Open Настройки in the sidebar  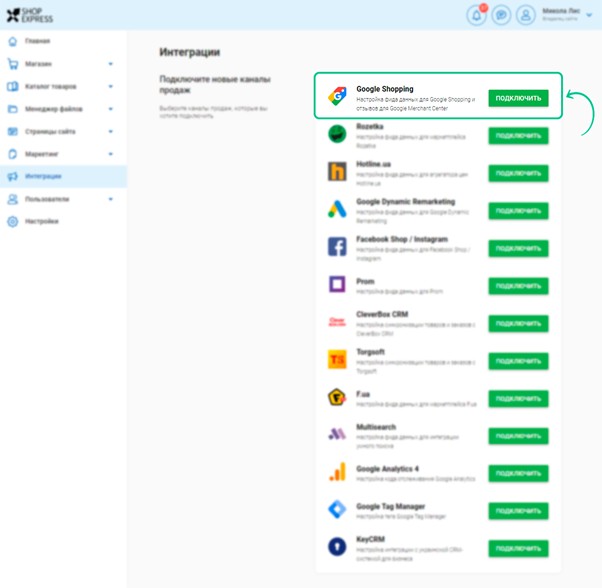(x=41, y=221)
